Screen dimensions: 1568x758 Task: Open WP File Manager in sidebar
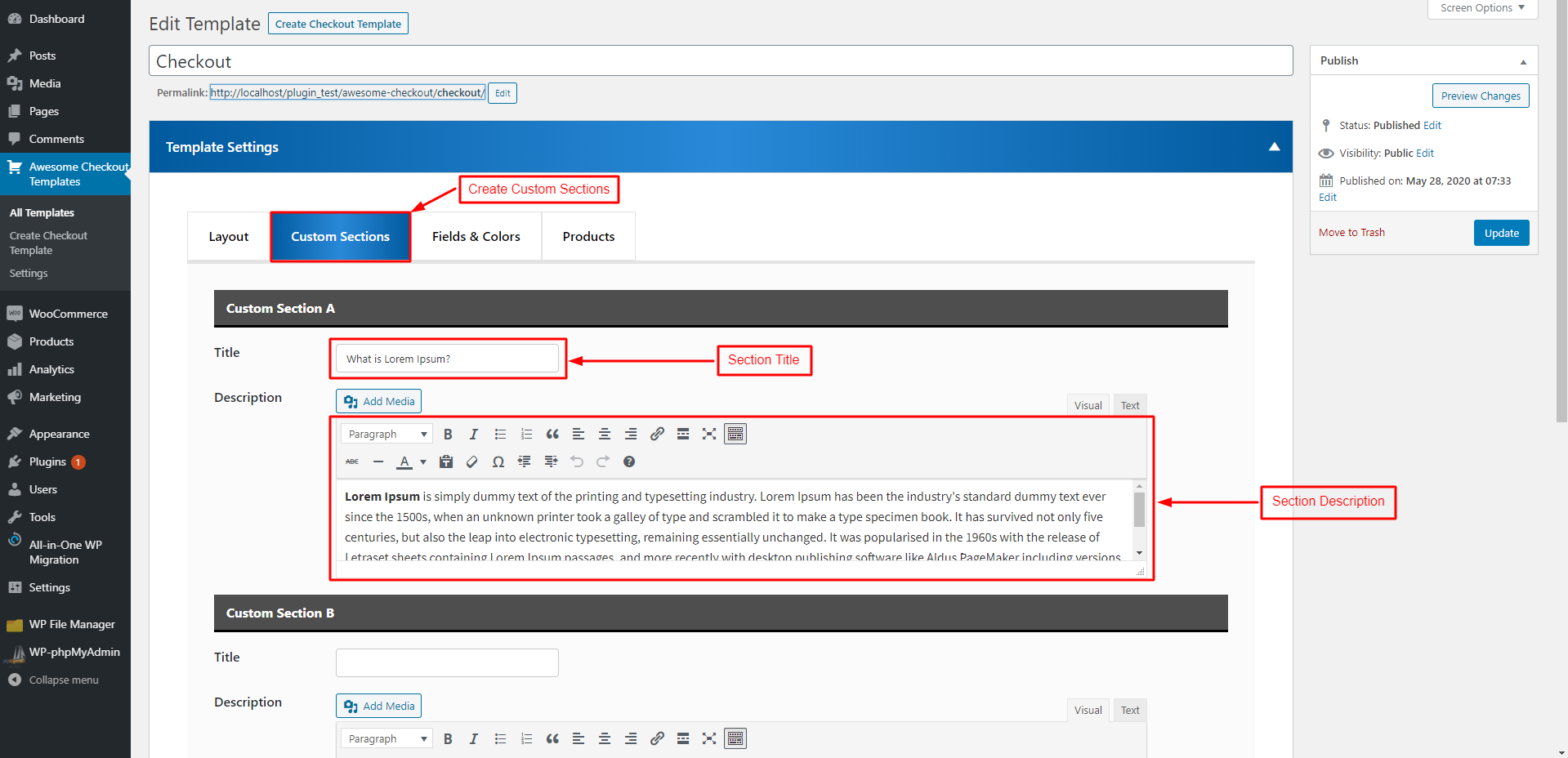[65, 624]
